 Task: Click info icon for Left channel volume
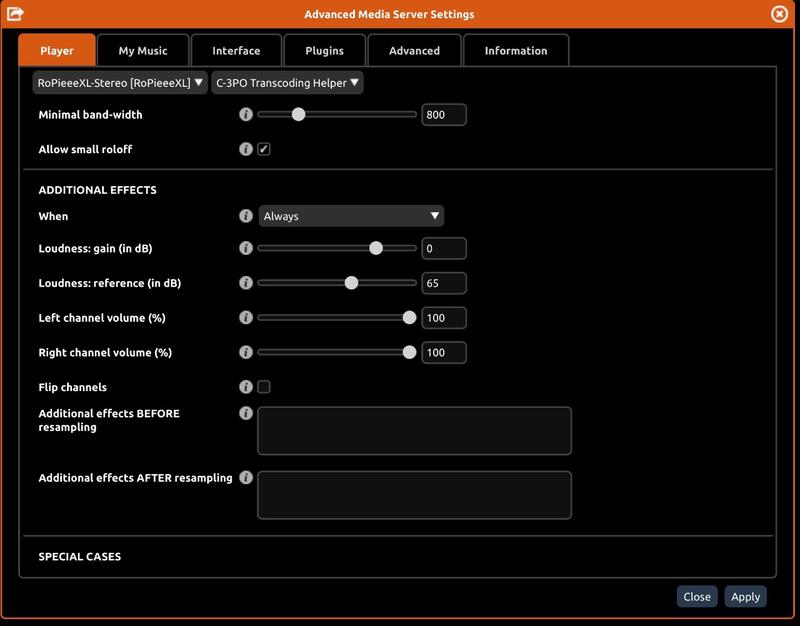(246, 318)
